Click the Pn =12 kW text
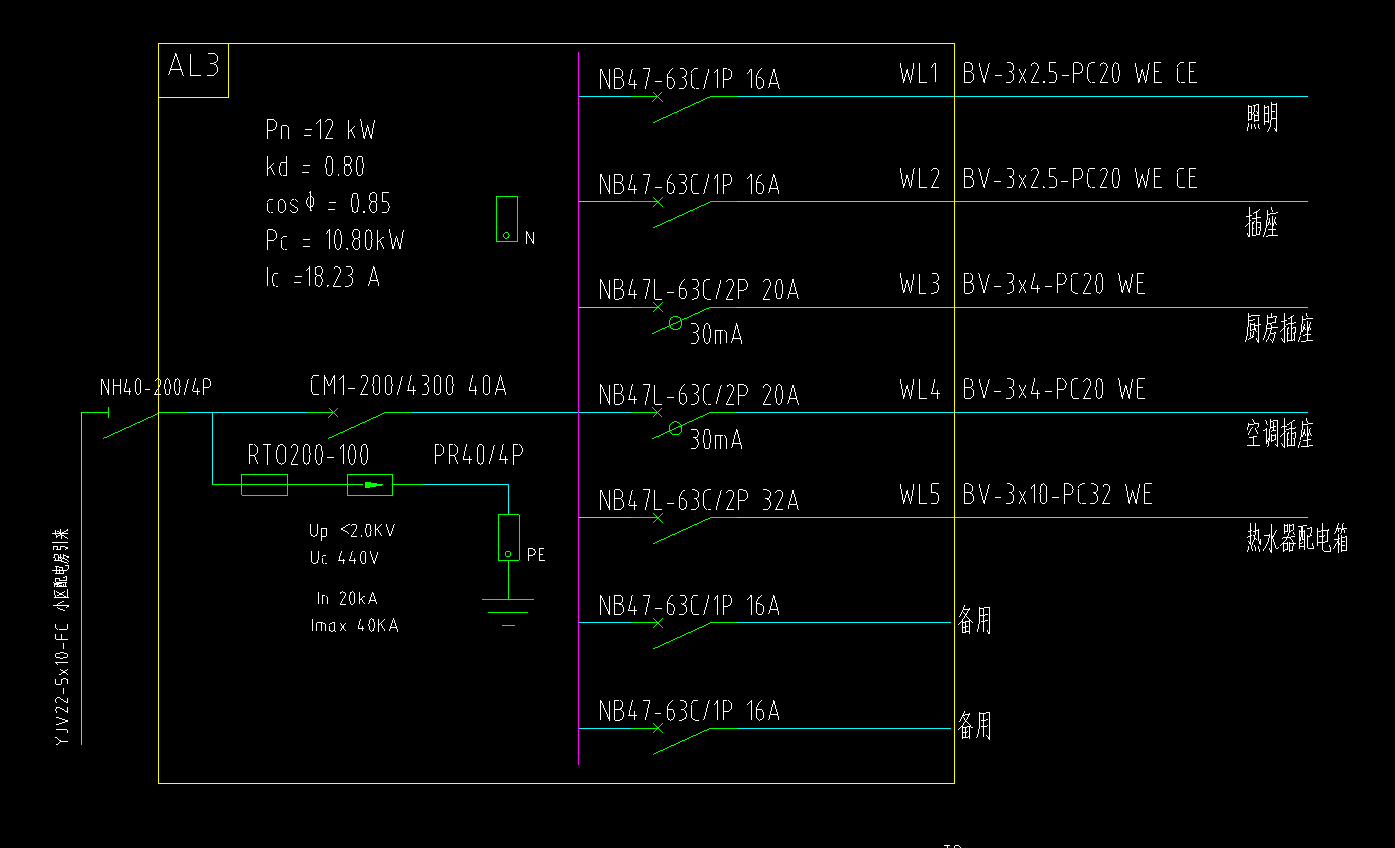The width and height of the screenshot is (1395, 848). coord(320,130)
